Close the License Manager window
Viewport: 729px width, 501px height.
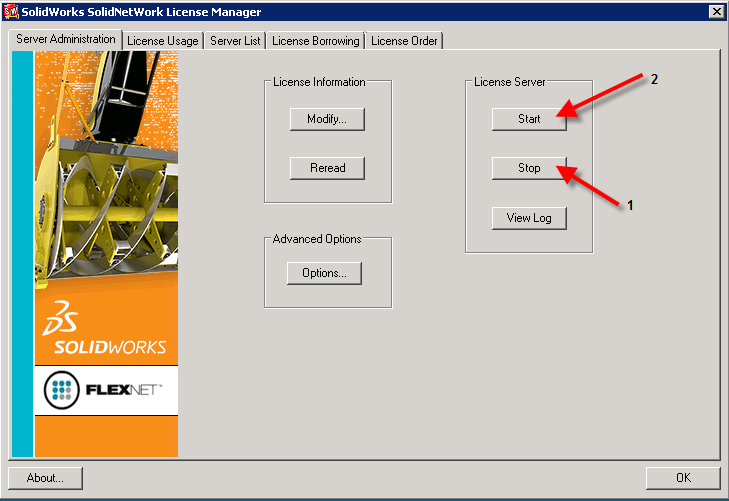click(x=716, y=12)
